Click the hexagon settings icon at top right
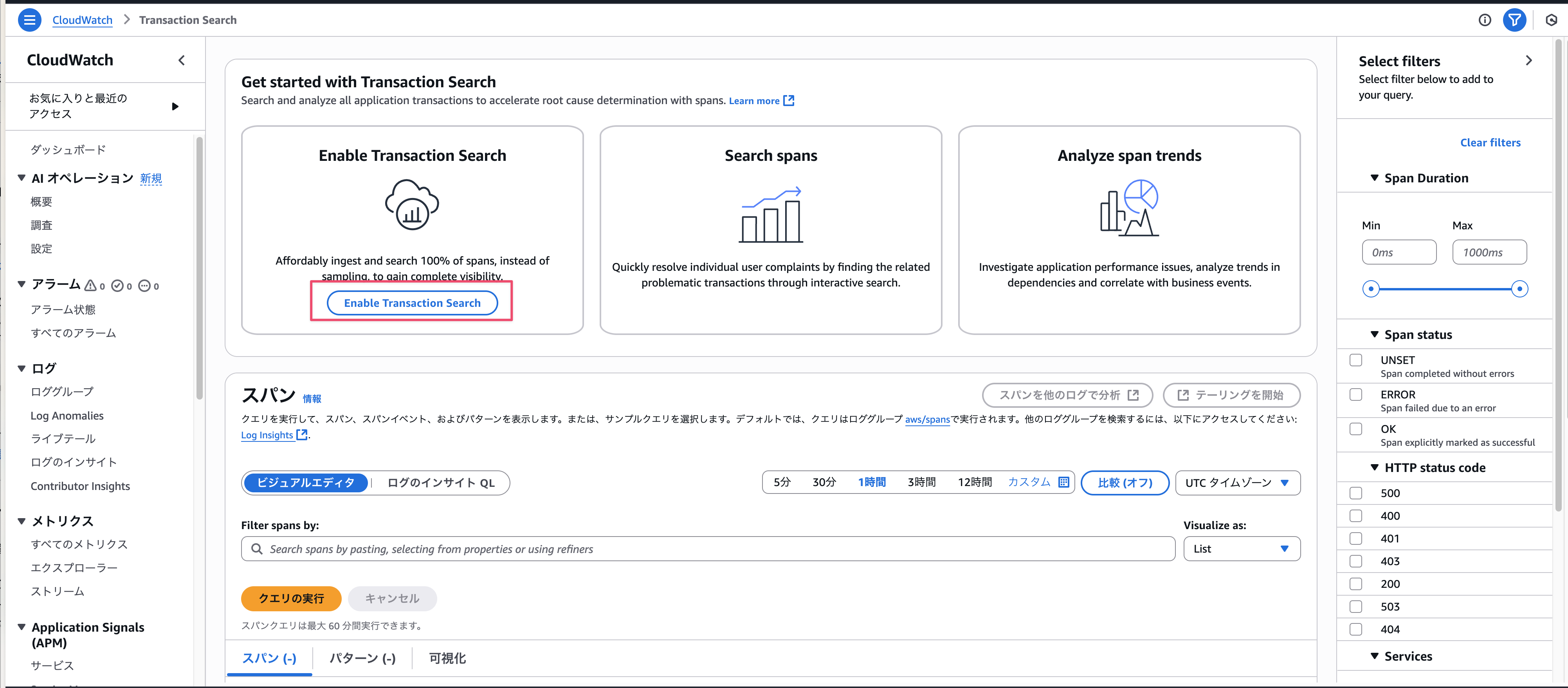Image resolution: width=1568 pixels, height=688 pixels. point(1552,20)
